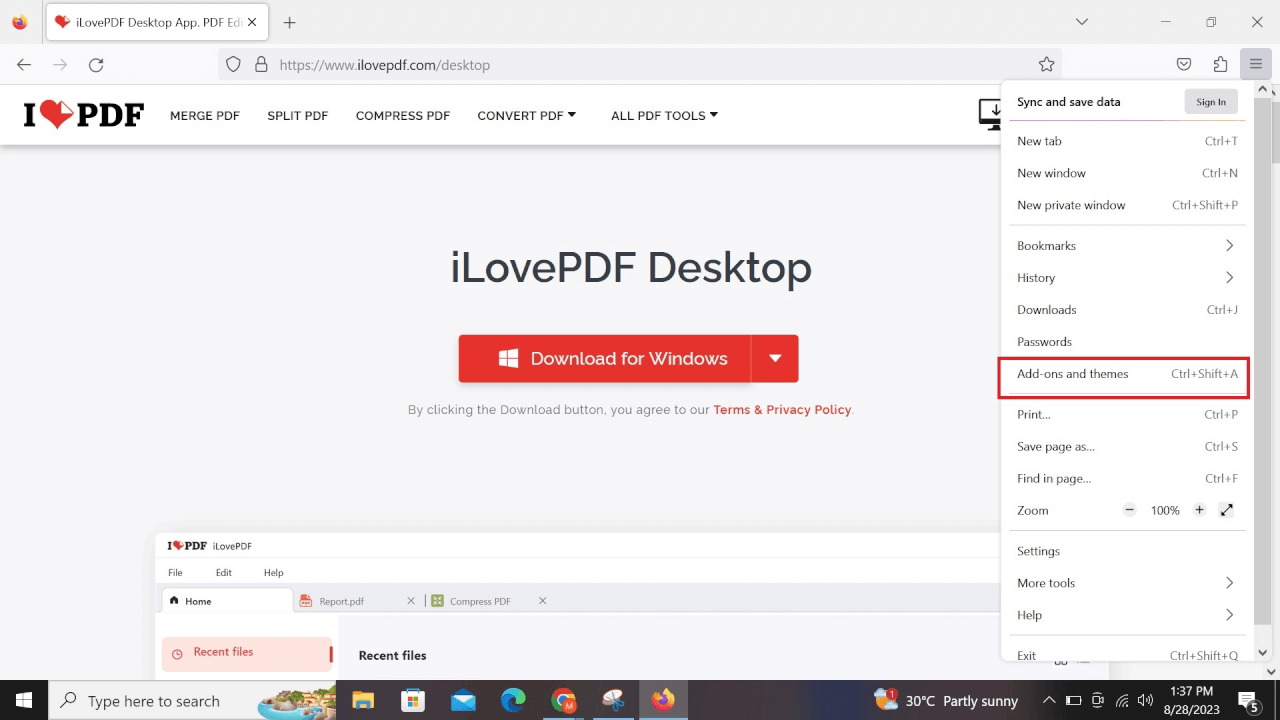Show site security via the padlock icon
1280x720 pixels.
[x=261, y=65]
